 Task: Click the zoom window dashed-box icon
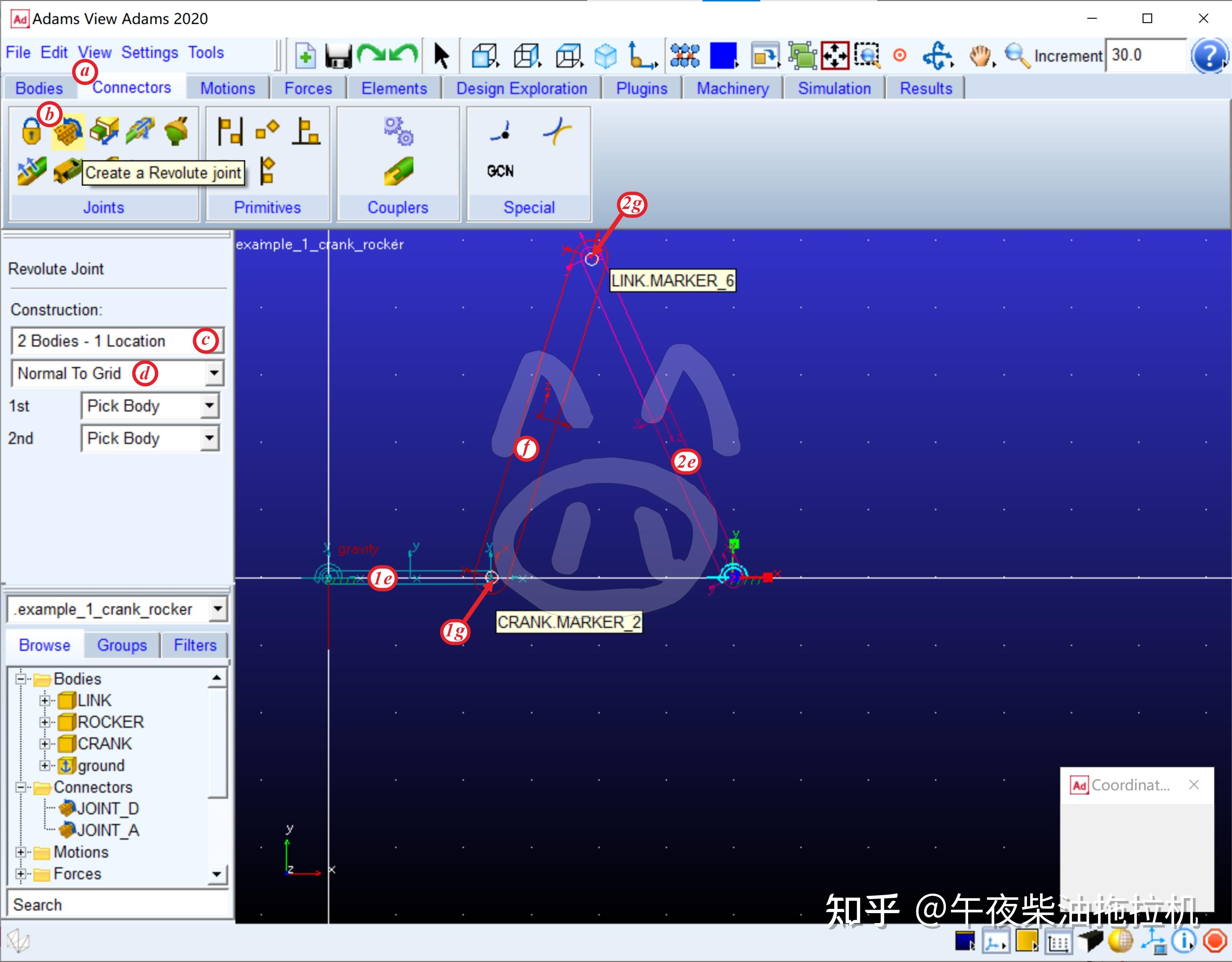pos(867,56)
